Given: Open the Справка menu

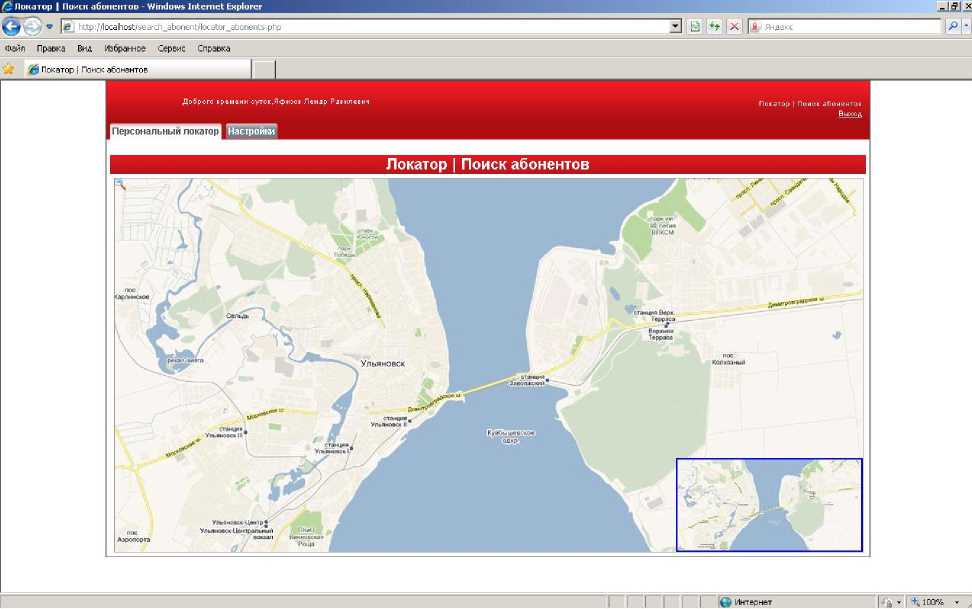Looking at the screenshot, I should coord(214,48).
